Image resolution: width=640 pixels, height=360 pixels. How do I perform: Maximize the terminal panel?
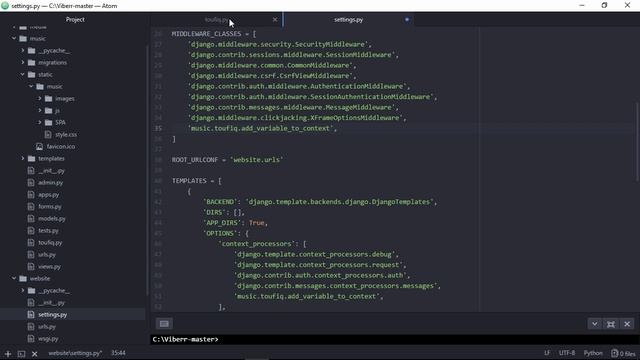click(x=611, y=324)
